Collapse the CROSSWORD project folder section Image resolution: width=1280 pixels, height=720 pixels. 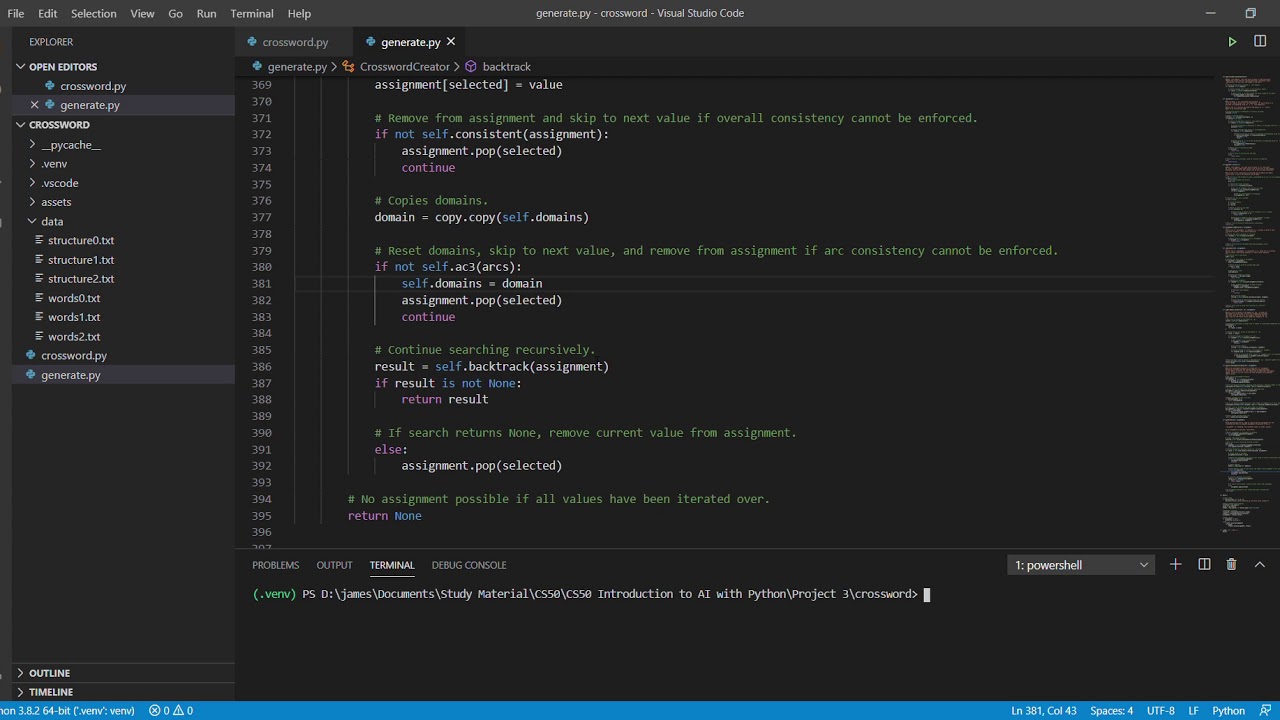coord(20,125)
